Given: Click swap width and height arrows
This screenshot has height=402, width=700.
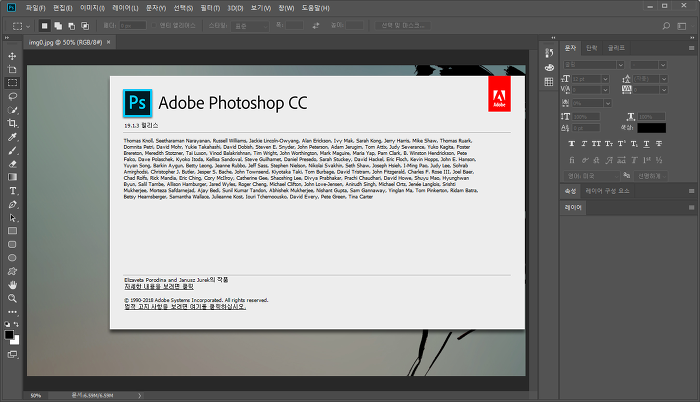Looking at the screenshot, I should [316, 26].
